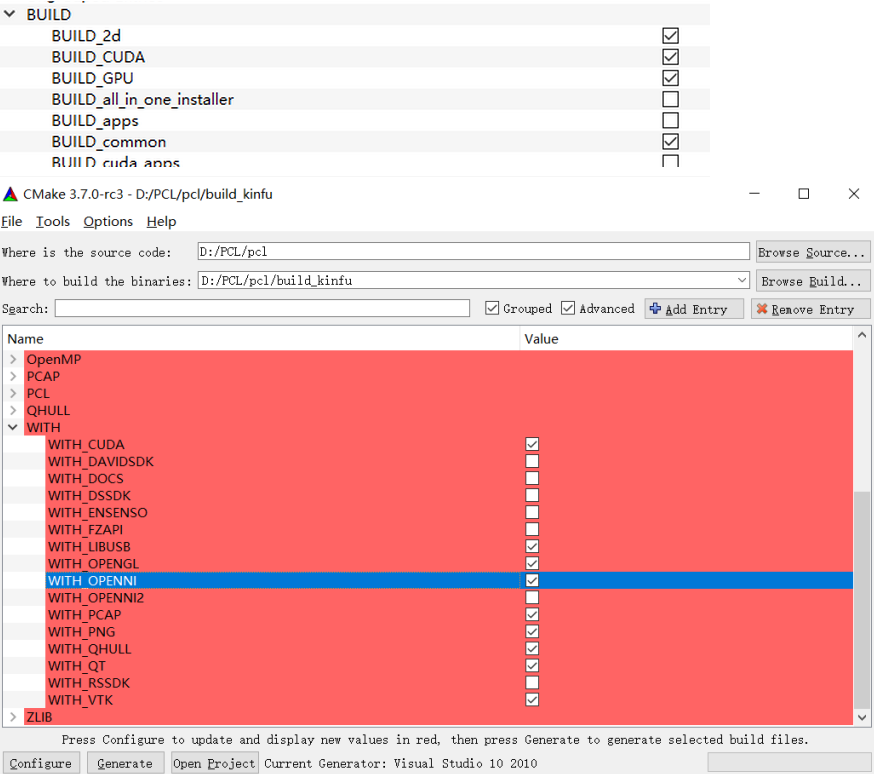Toggle BUILD_common checkbox
874x774 pixels.
[671, 142]
